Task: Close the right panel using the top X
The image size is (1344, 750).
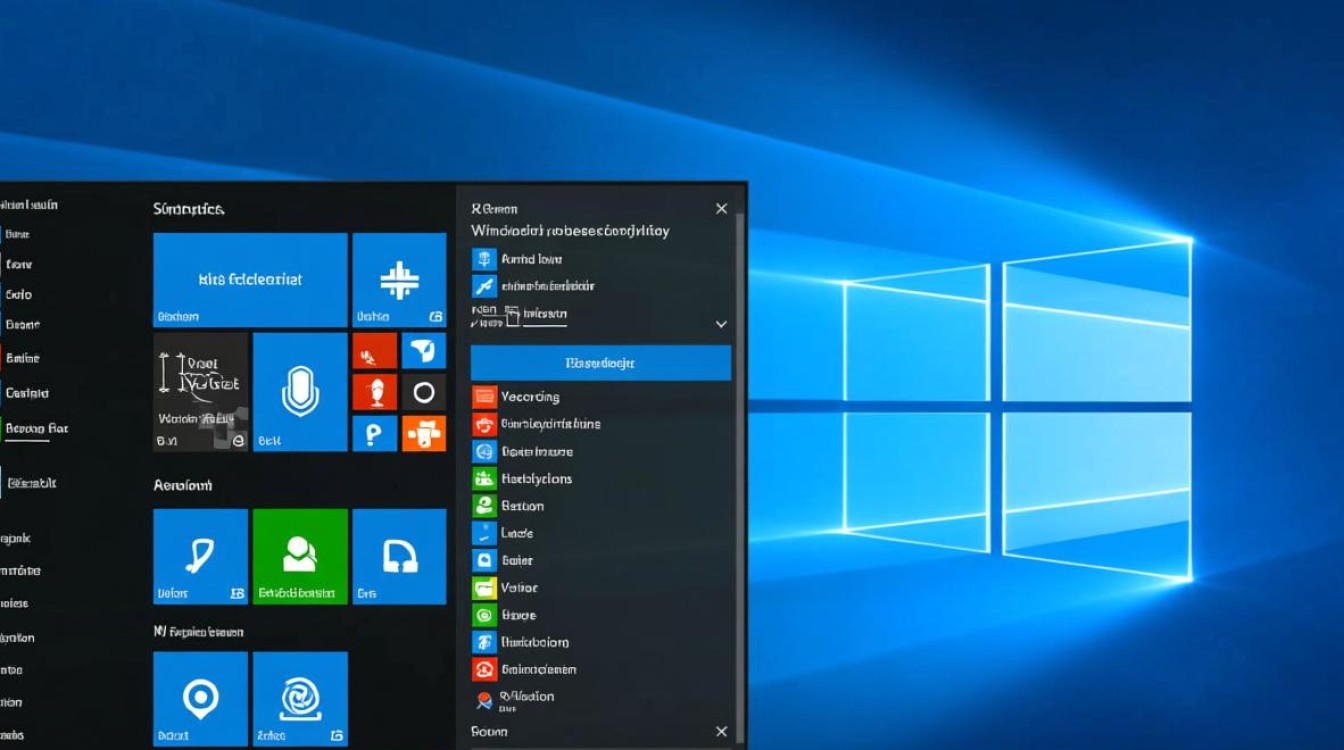Action: (721, 209)
